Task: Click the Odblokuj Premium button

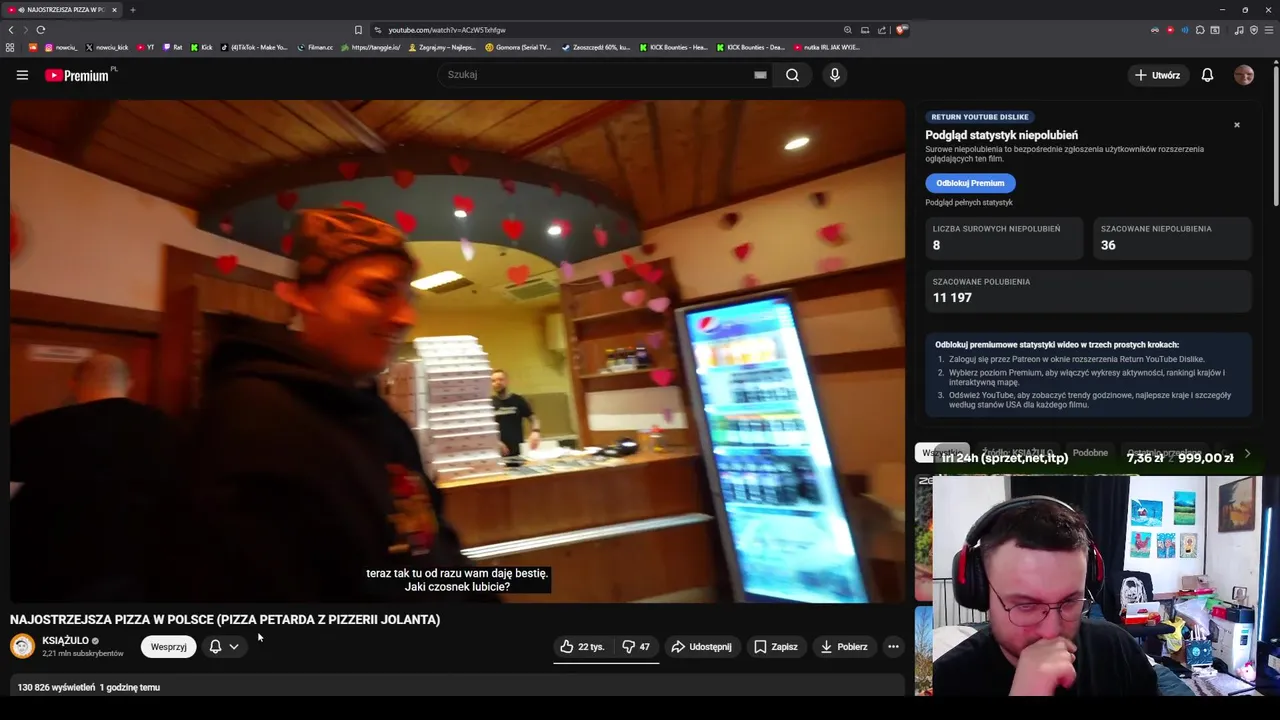Action: point(970,183)
